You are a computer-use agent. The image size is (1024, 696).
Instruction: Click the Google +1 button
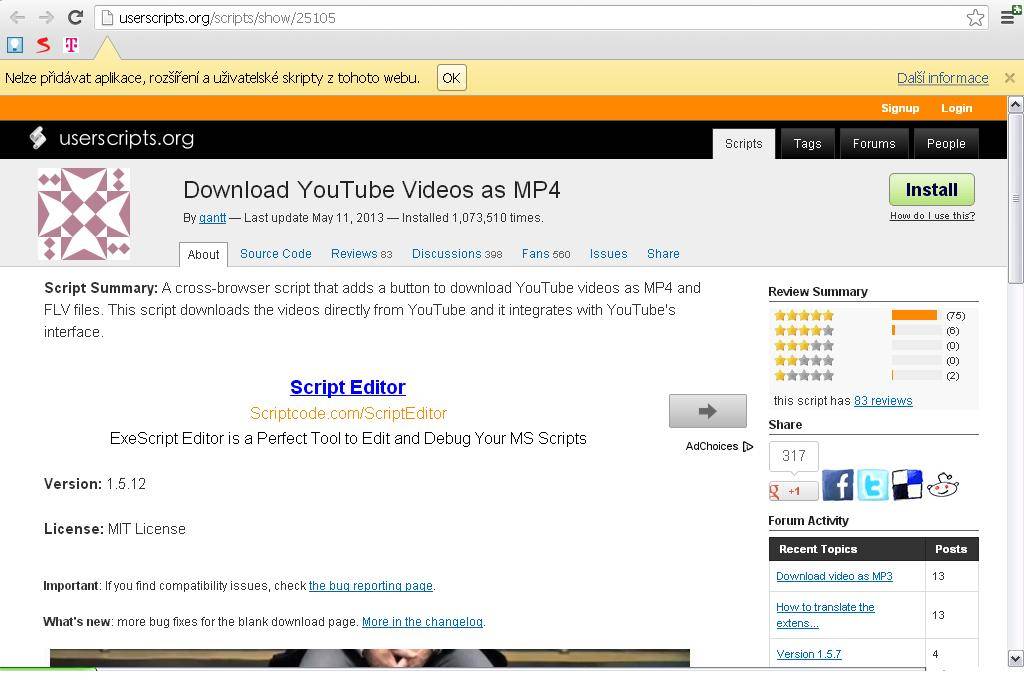click(x=793, y=491)
